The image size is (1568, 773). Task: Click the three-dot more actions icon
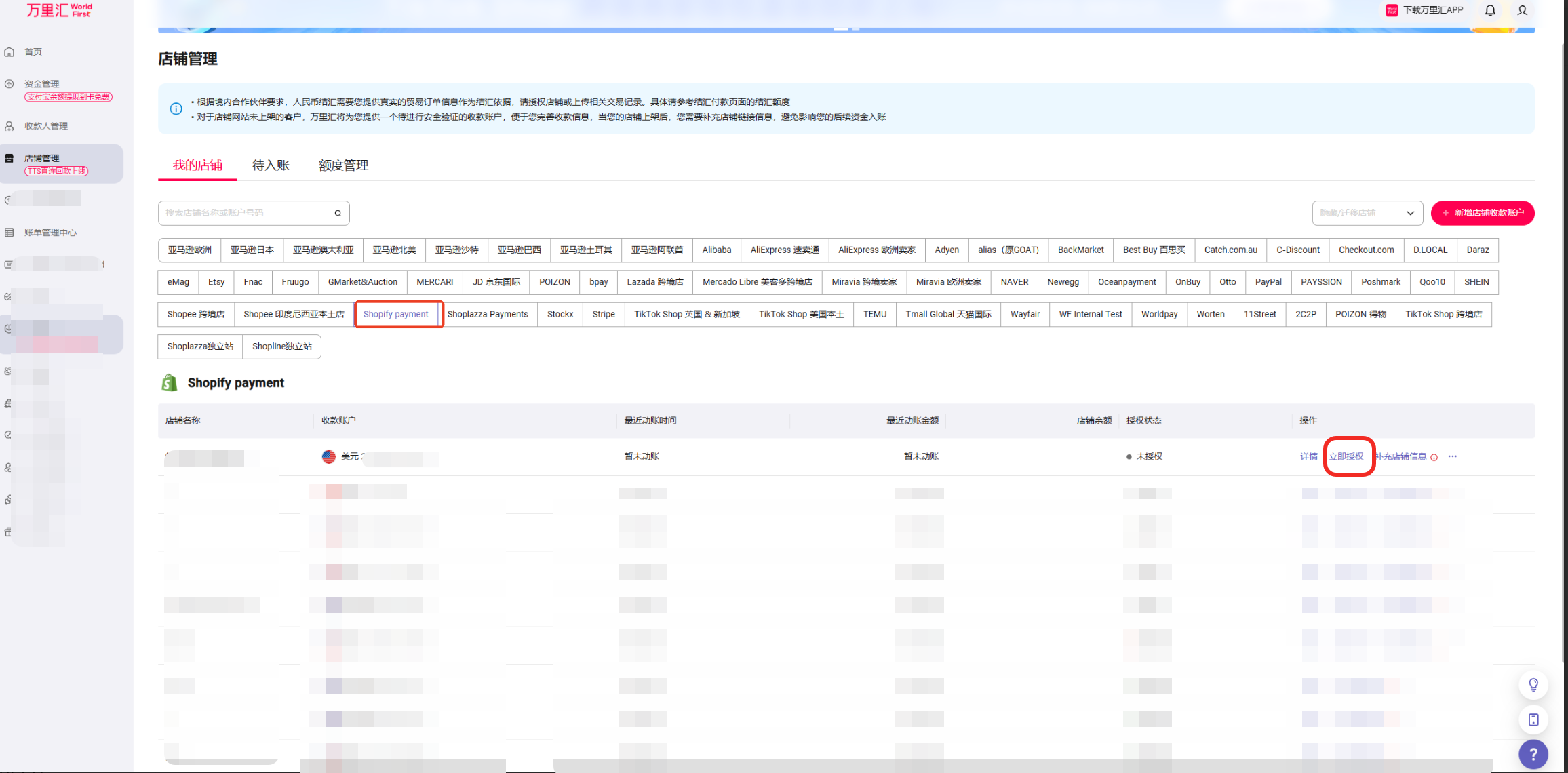pos(1452,456)
